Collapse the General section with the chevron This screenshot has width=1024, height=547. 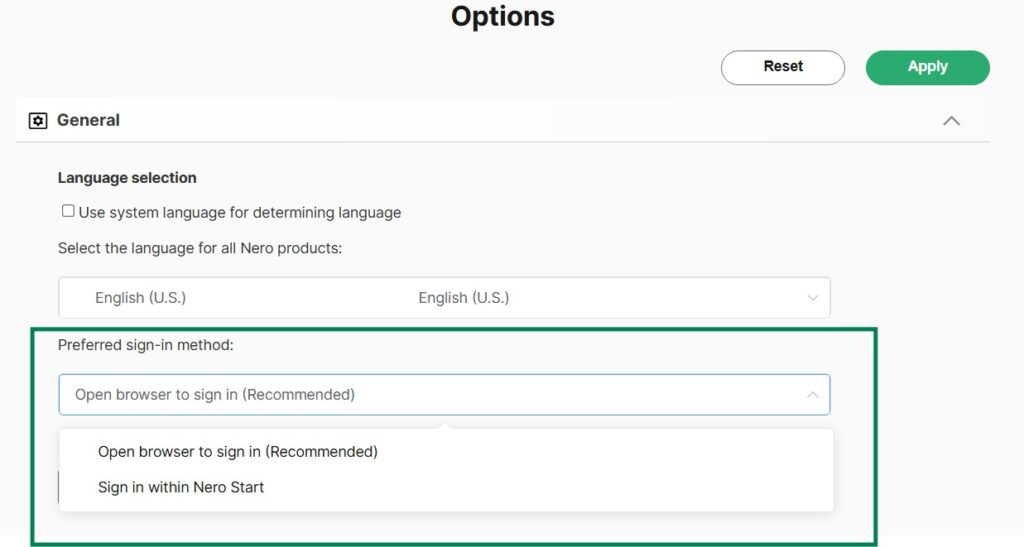tap(951, 121)
